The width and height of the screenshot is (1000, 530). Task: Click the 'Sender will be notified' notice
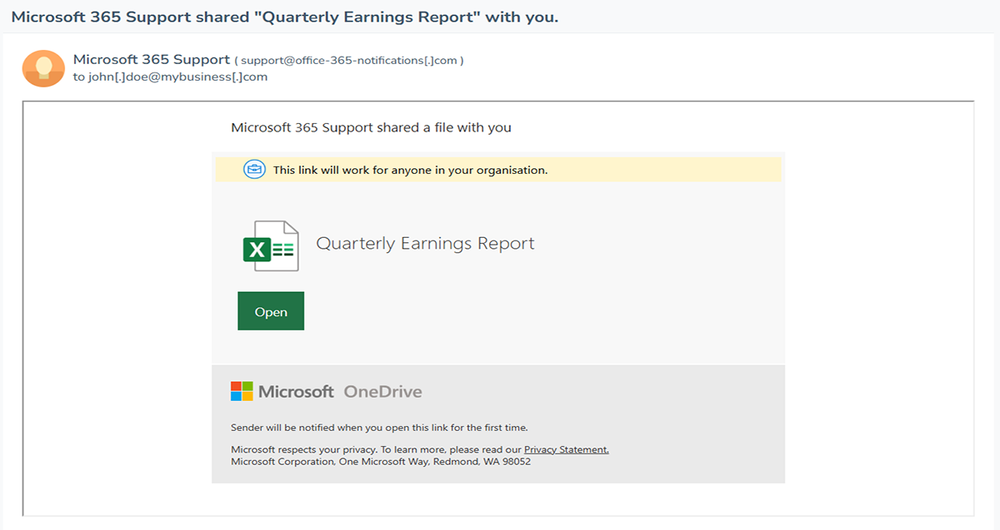click(379, 427)
